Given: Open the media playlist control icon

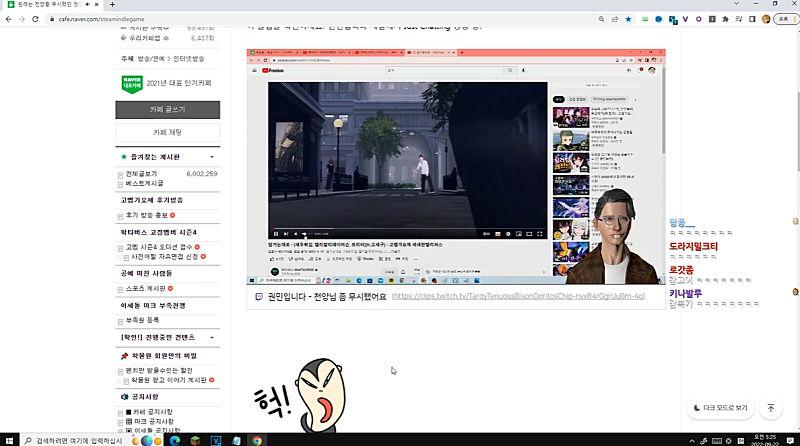Looking at the screenshot, I should click(739, 19).
